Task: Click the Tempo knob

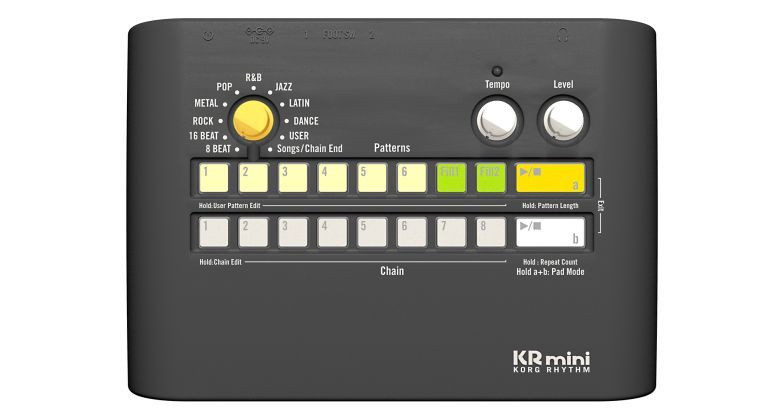Action: coord(497,120)
